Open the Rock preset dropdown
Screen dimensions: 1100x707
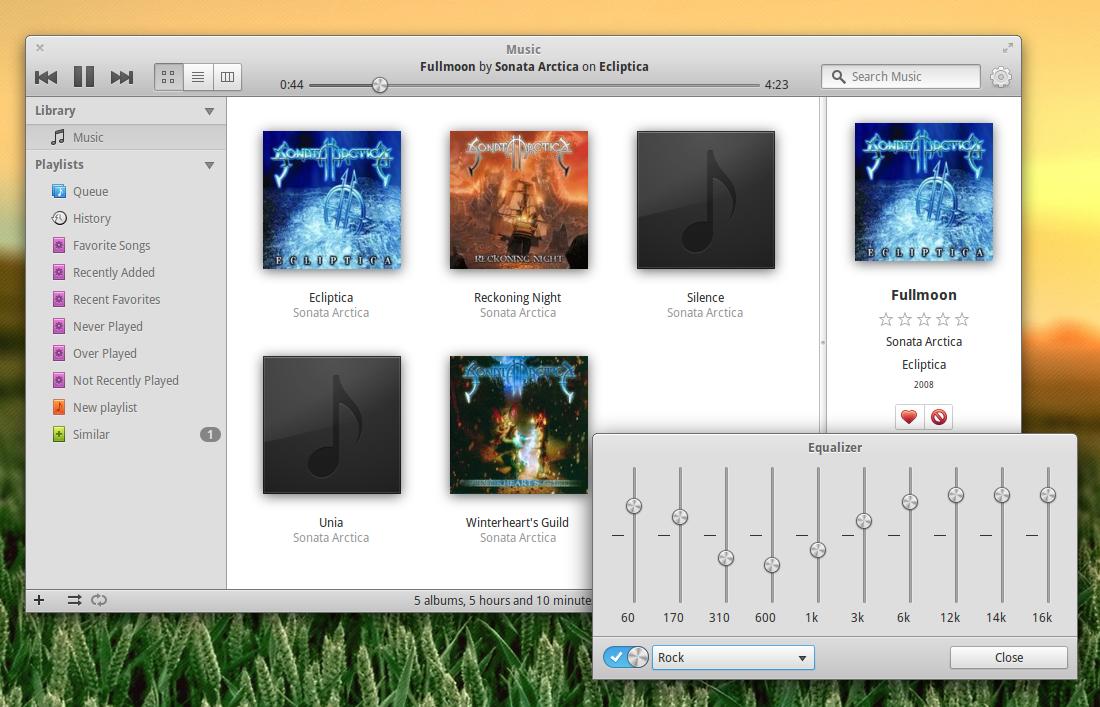point(733,657)
